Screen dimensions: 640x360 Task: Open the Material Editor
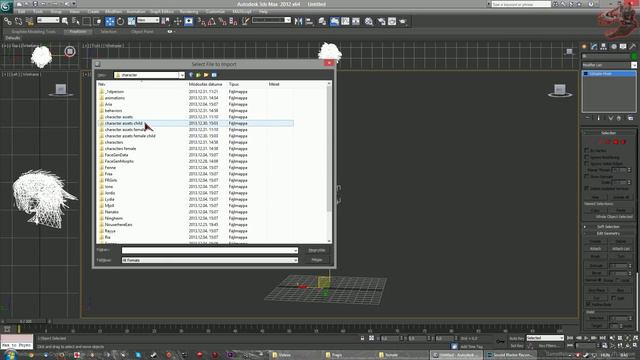[369, 21]
